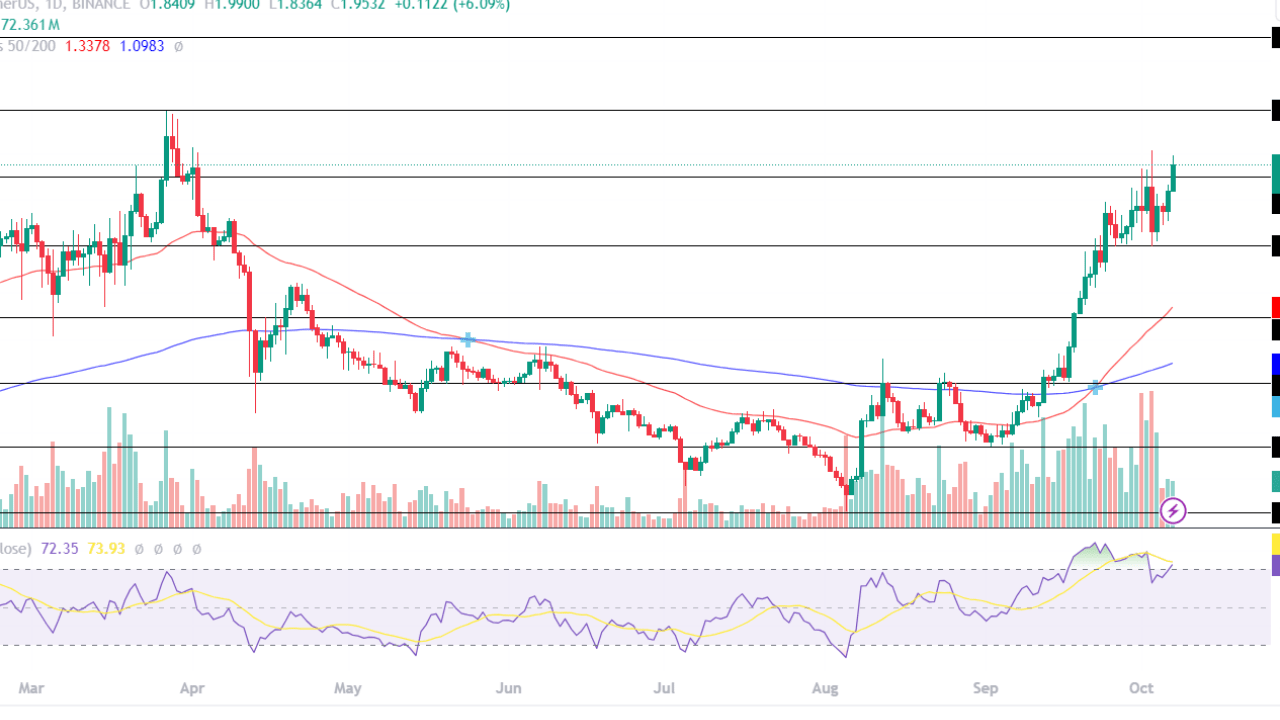Click the Jun label on time axis
The height and width of the screenshot is (720, 1280).
click(509, 688)
